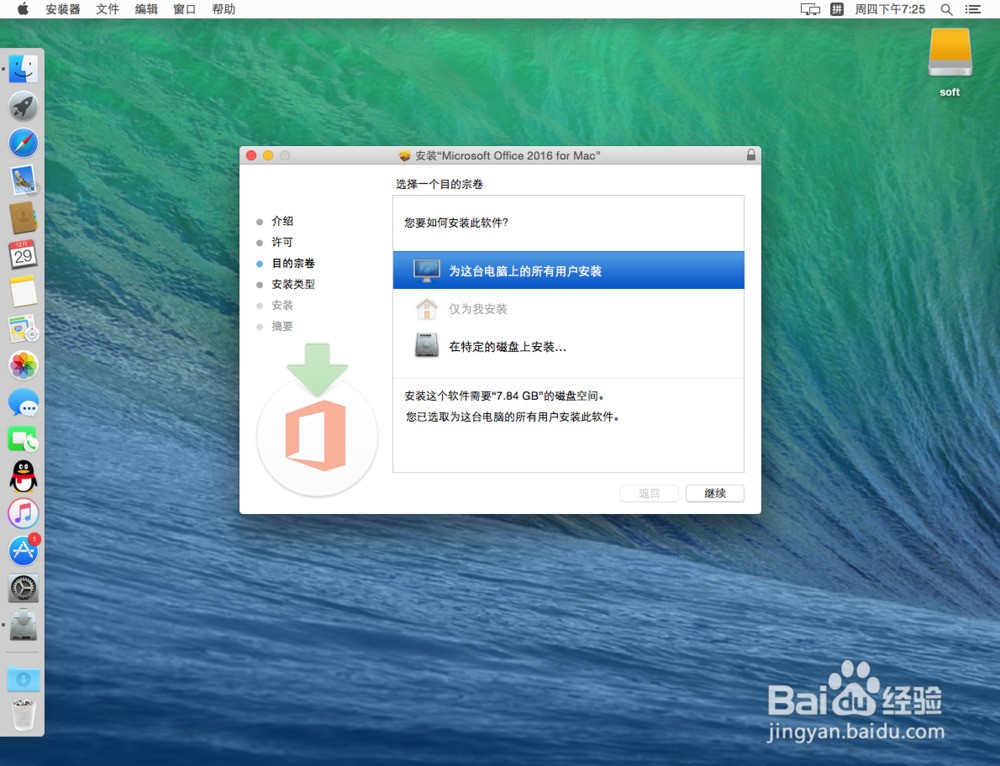Open the 帮助 menu

point(224,10)
